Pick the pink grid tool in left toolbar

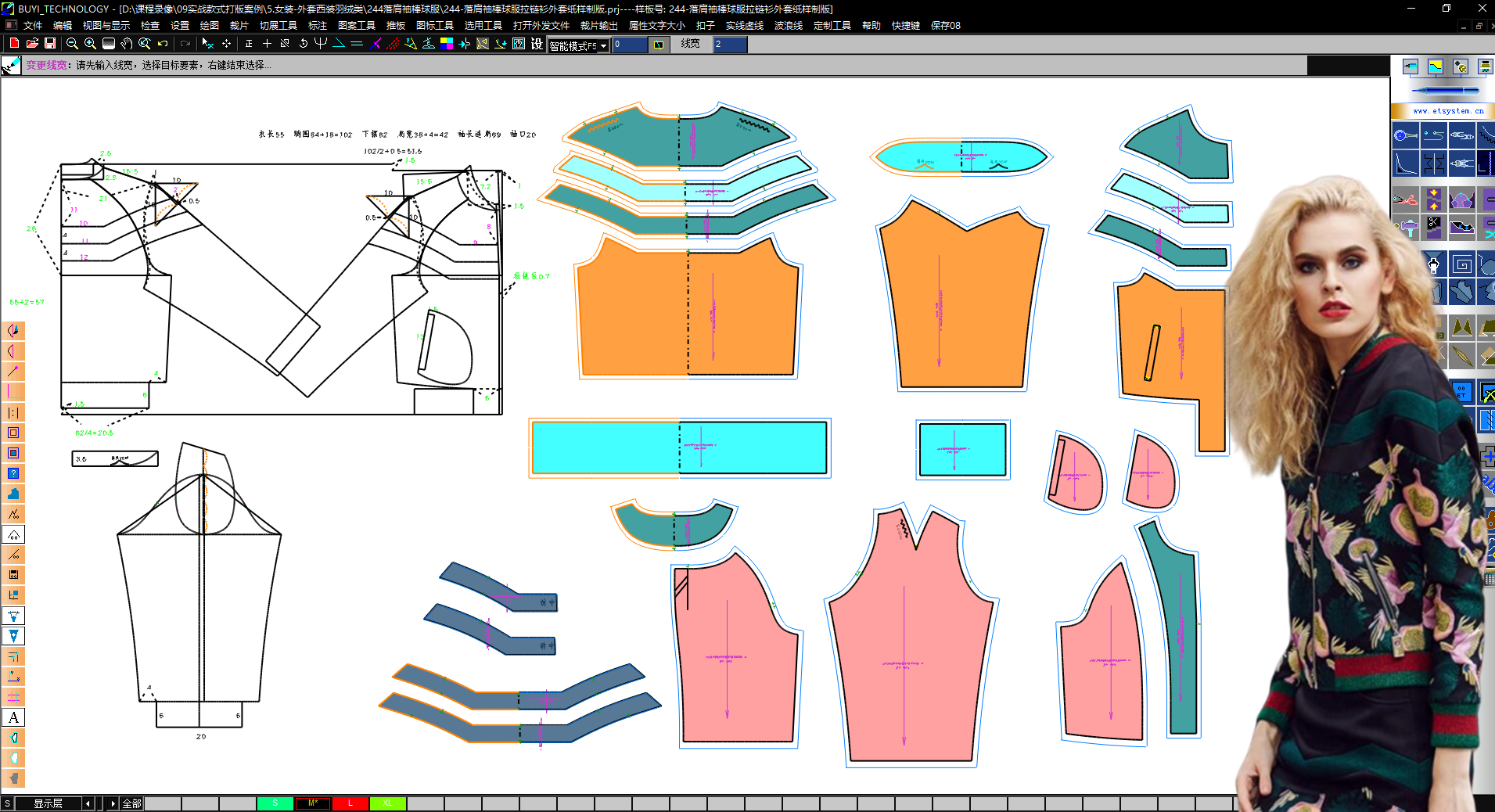click(13, 697)
